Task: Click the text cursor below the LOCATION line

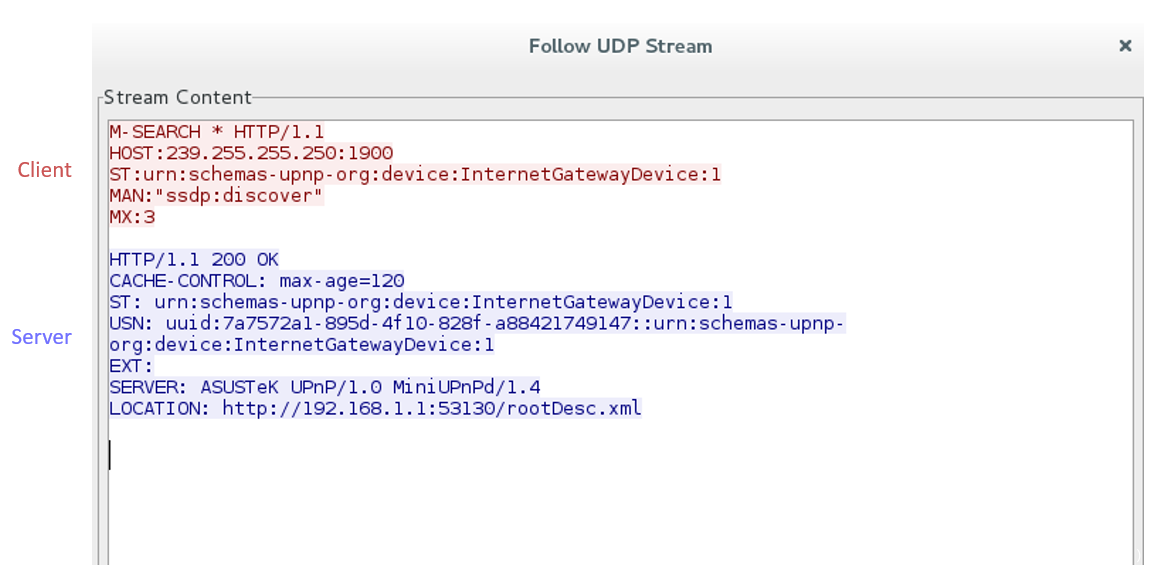Action: click(x=110, y=455)
